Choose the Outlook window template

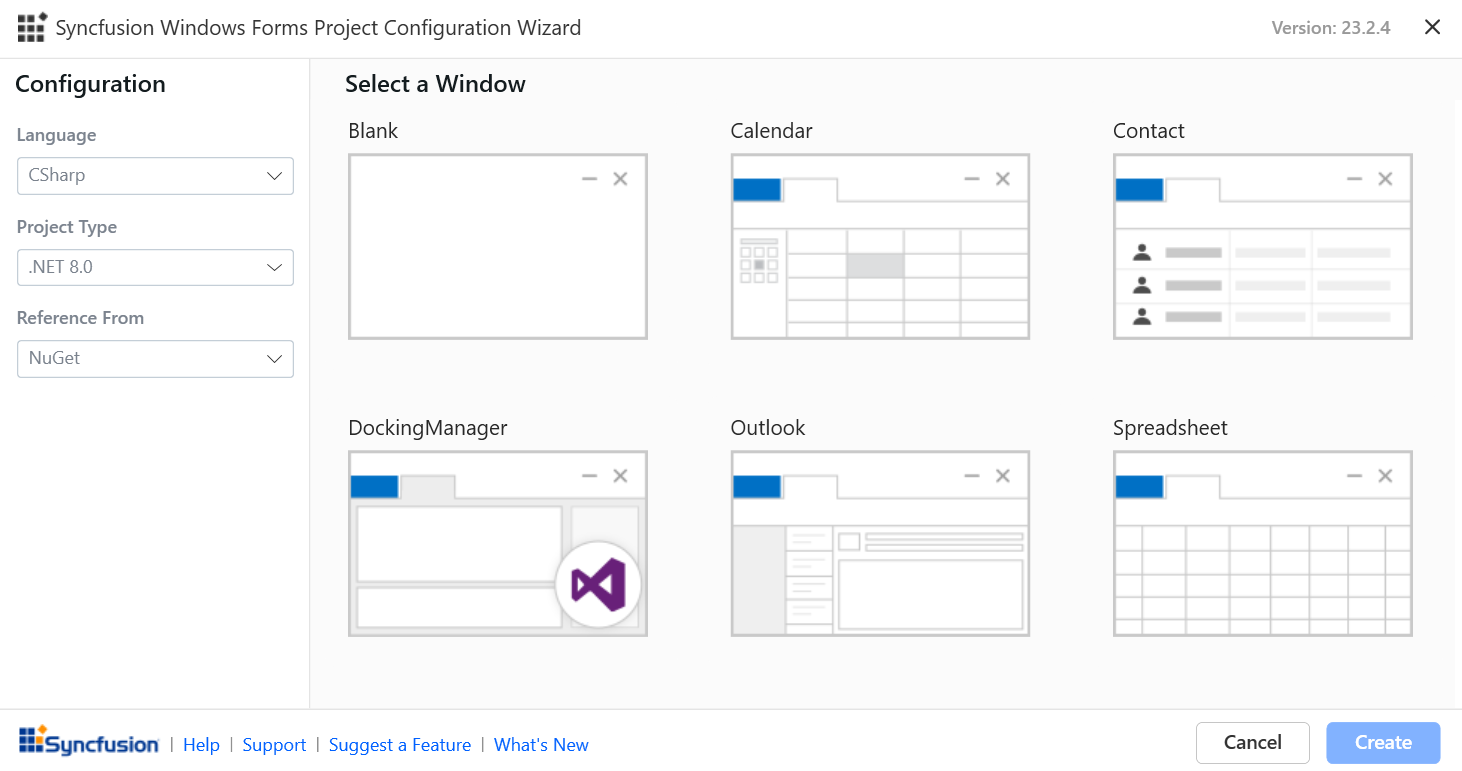click(x=880, y=543)
